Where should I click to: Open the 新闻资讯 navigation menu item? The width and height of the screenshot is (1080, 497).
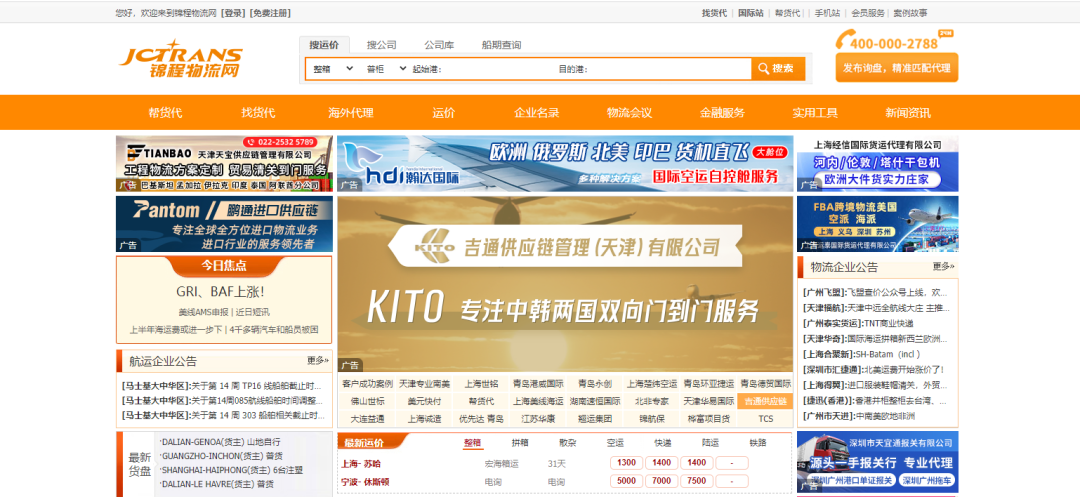point(908,113)
